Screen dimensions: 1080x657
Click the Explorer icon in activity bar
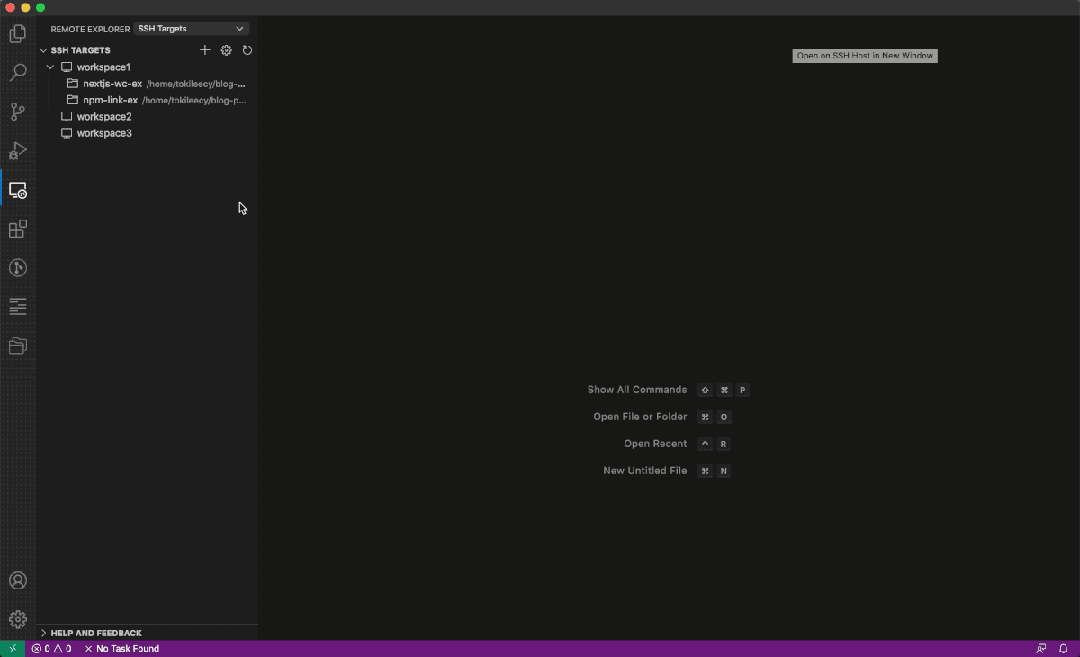coord(17,33)
